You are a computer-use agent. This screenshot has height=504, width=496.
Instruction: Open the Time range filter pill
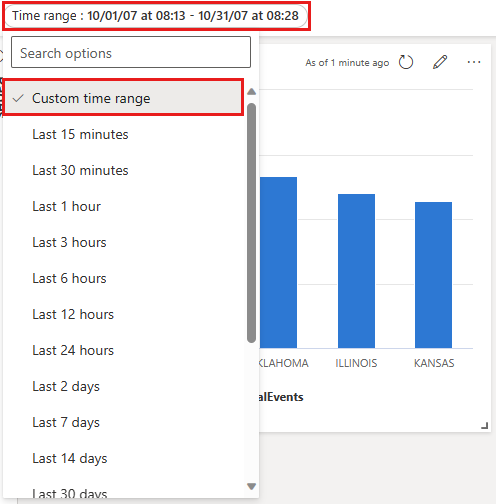[x=156, y=16]
